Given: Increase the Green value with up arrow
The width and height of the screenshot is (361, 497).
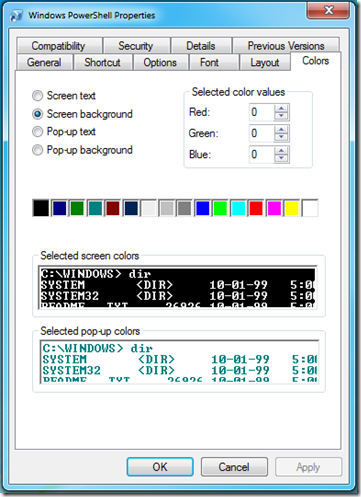Looking at the screenshot, I should [x=281, y=129].
